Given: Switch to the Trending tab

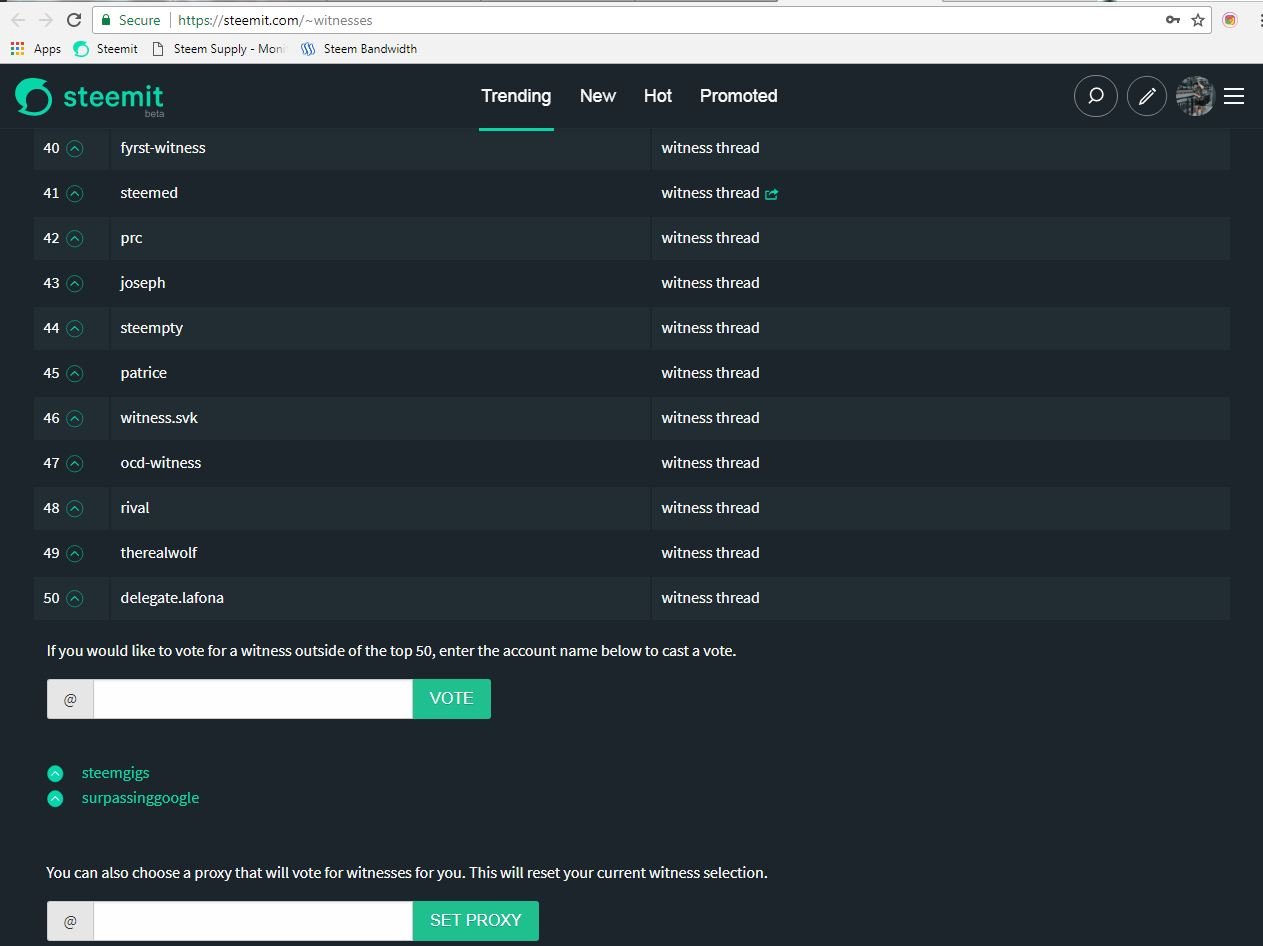Looking at the screenshot, I should point(516,96).
